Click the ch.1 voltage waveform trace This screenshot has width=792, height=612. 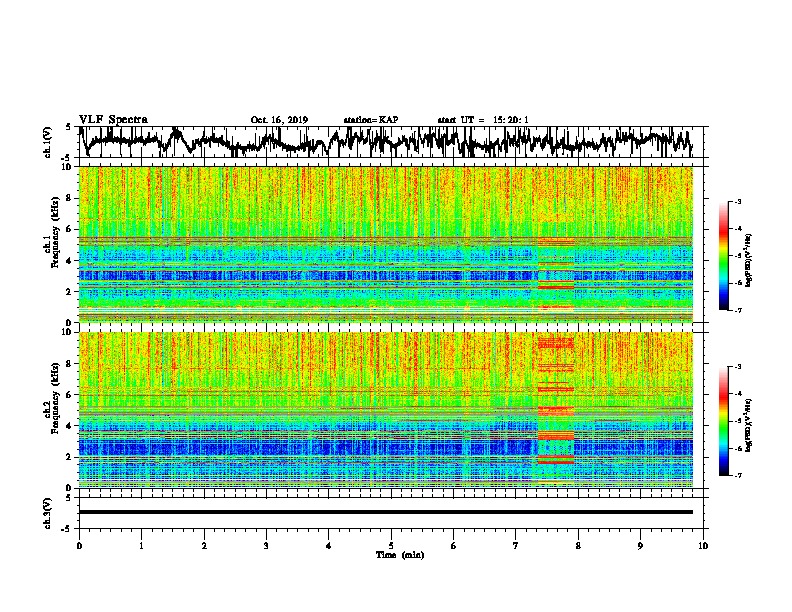[x=385, y=142]
